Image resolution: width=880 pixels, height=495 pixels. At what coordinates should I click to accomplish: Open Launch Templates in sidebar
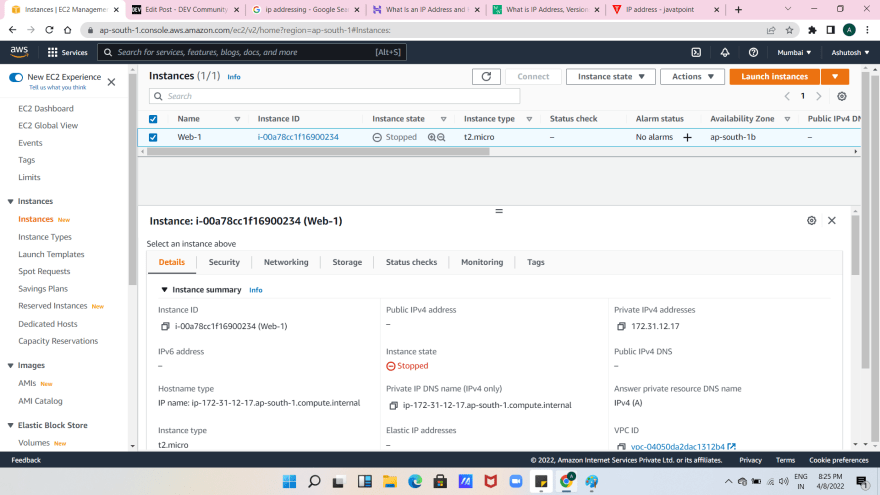tap(51, 254)
